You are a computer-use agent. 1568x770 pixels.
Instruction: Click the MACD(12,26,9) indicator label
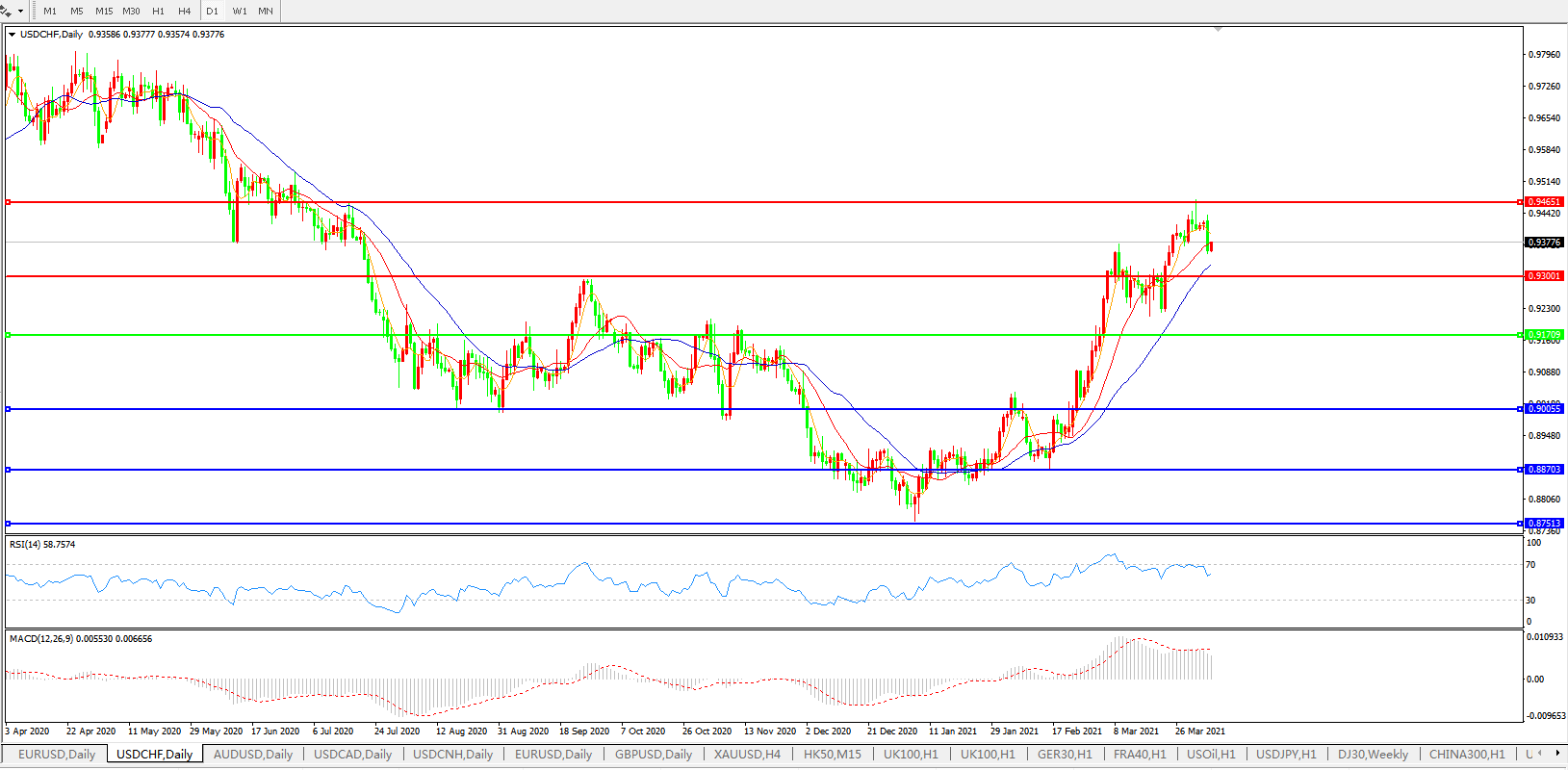[80, 639]
